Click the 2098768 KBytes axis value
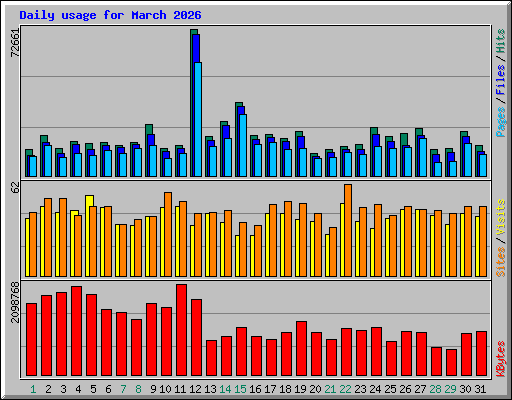This screenshot has width=512, height=400. pos(15,302)
